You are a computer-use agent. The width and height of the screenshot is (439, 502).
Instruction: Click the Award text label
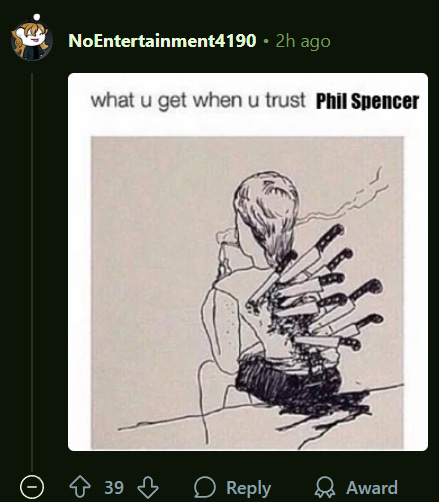[372, 488]
